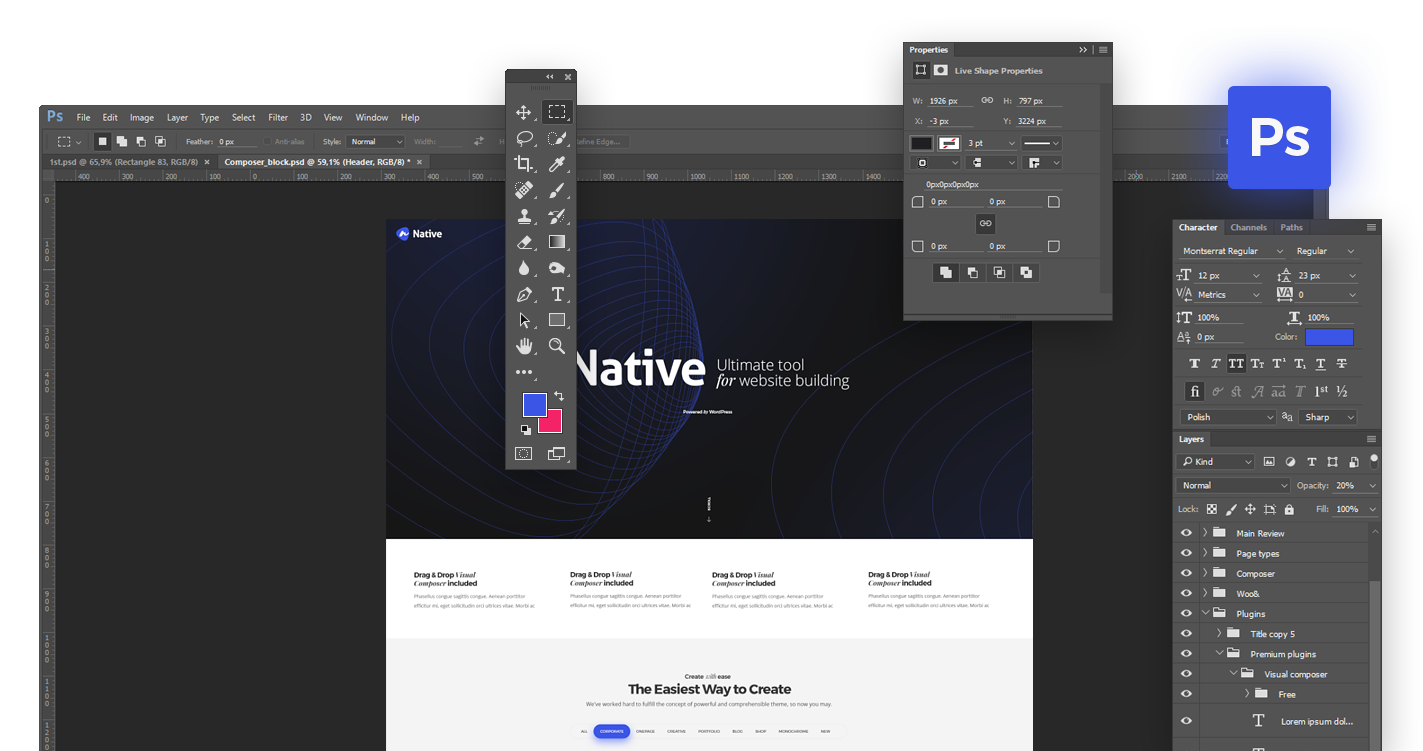1423x751 pixels.
Task: Toggle the corner radius link button
Action: pyautogui.click(x=985, y=224)
